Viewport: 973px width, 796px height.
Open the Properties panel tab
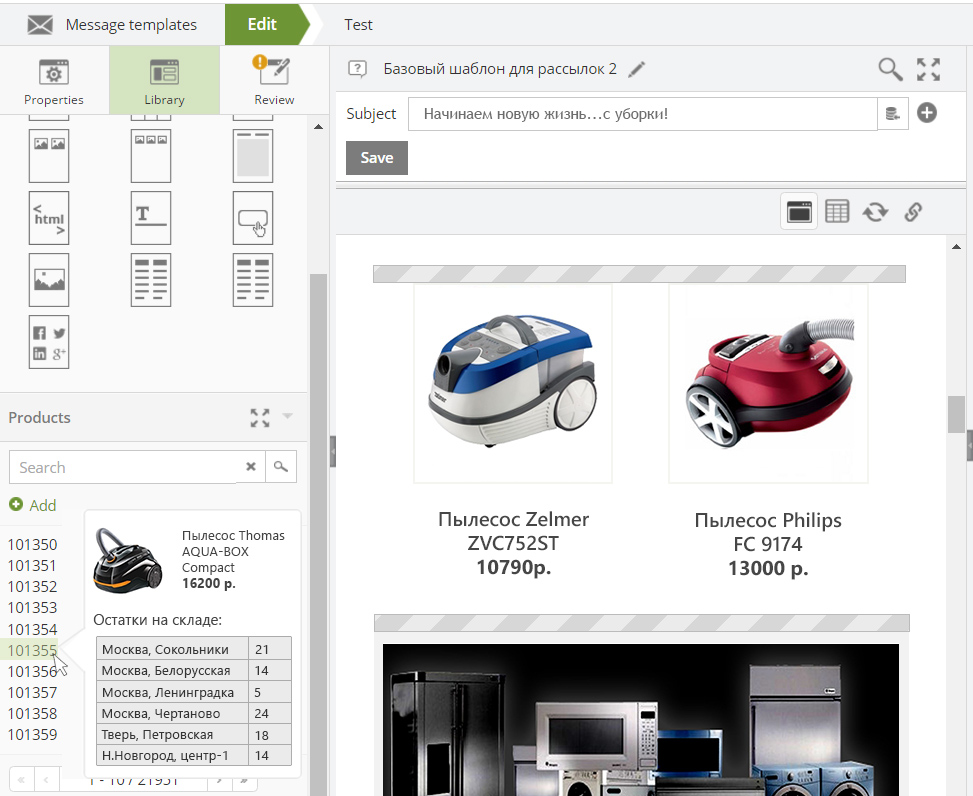click(54, 81)
